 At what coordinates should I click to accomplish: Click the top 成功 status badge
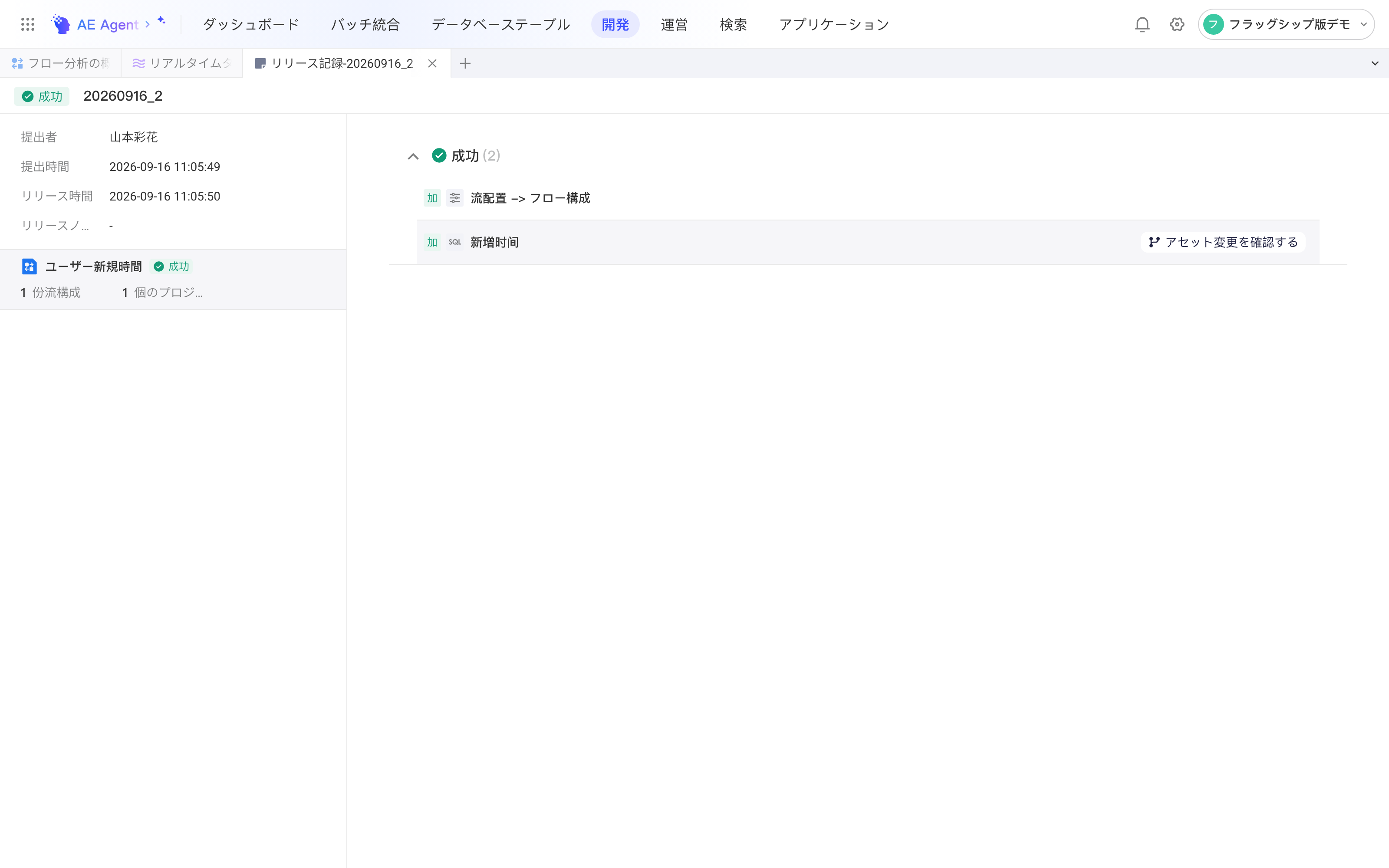(42, 96)
